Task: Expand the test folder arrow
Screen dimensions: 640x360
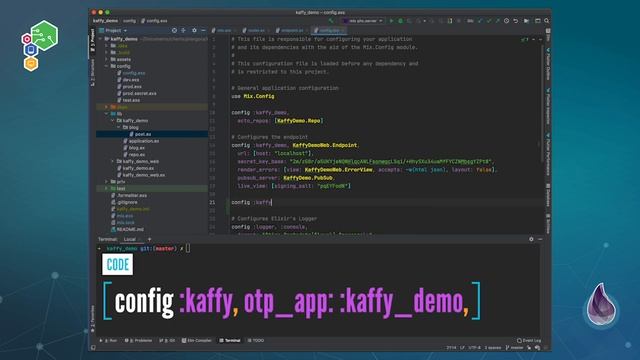Action: 107,189
